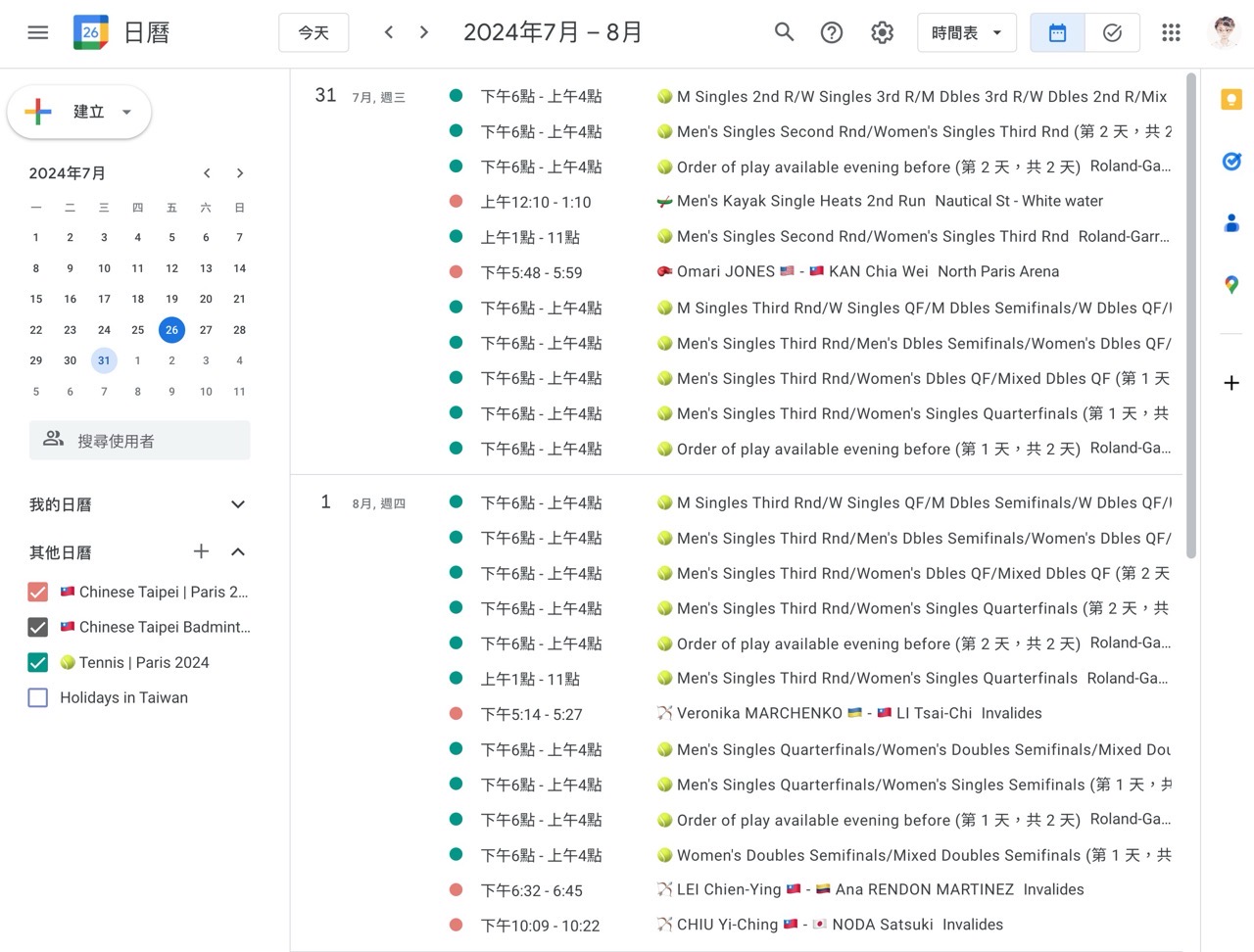The width and height of the screenshot is (1254, 952).
Task: Get add-ons plus icon in side panel
Action: 1231,383
